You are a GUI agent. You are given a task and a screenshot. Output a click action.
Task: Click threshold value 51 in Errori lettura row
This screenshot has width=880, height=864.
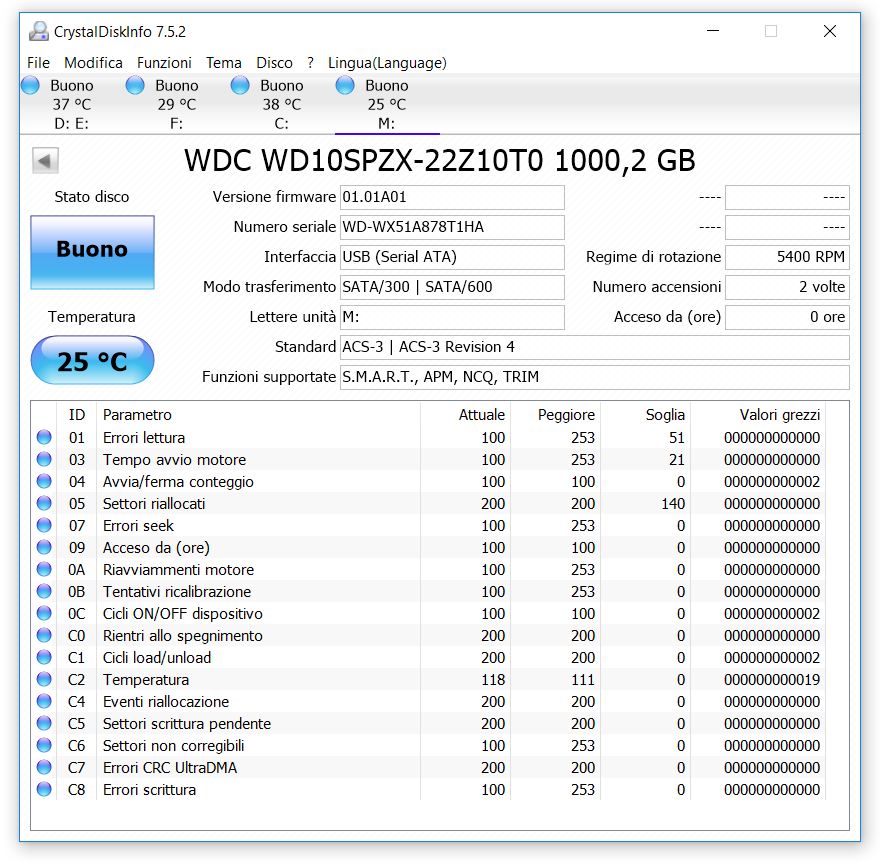677,438
